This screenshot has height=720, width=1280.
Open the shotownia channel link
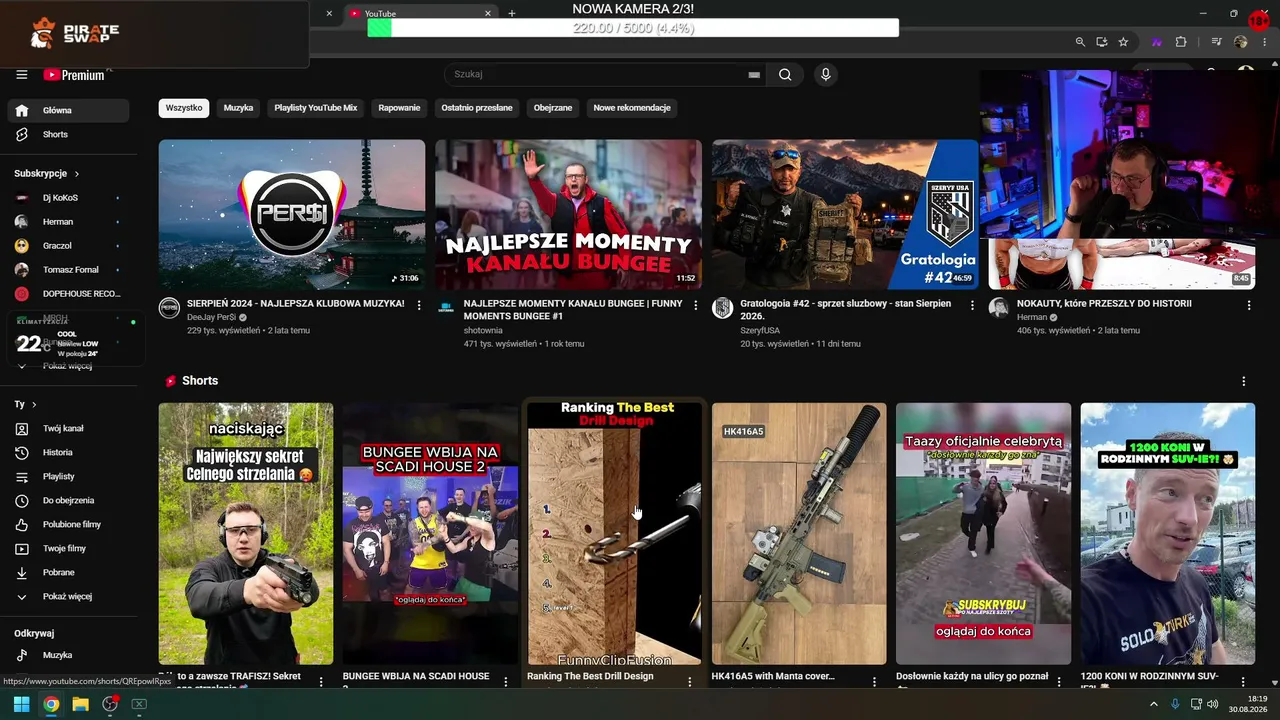483,331
